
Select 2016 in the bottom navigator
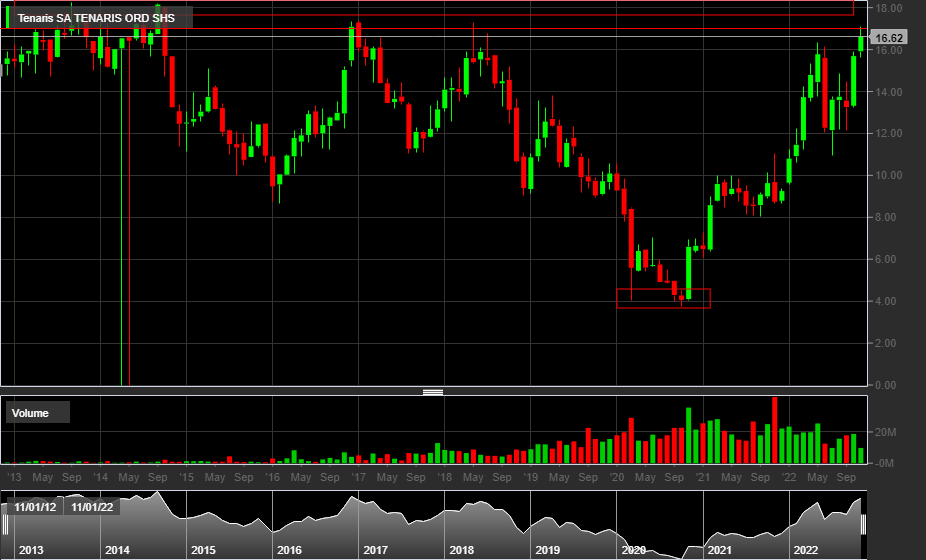tap(289, 550)
